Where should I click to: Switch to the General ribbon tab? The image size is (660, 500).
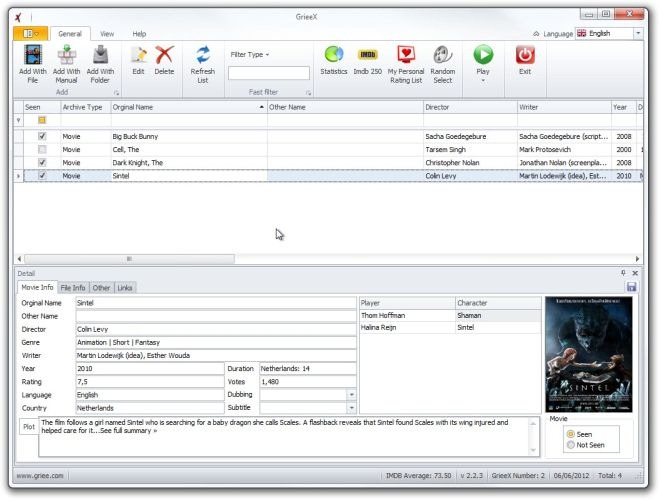click(x=70, y=34)
